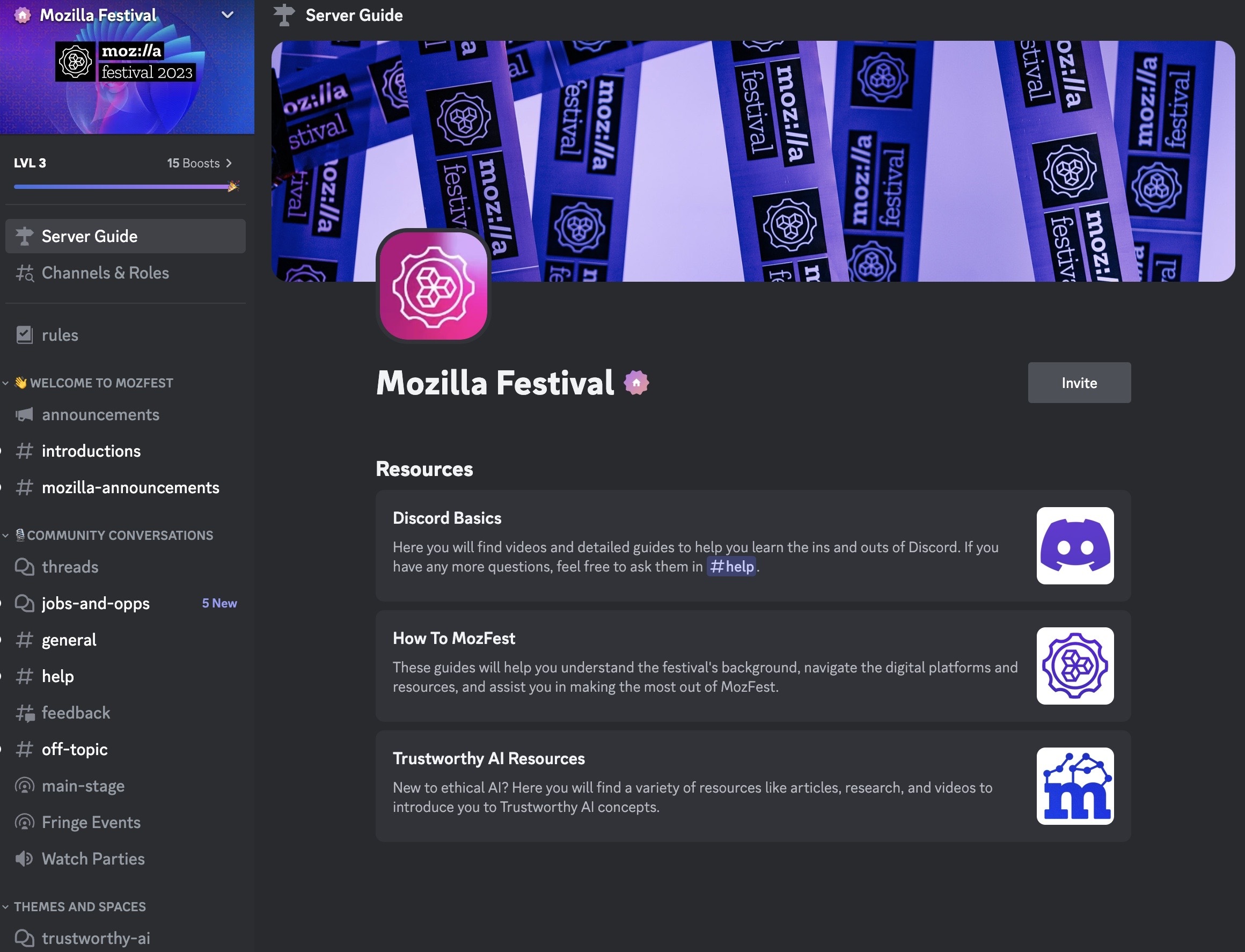
Task: Collapse the Community Conversations category
Action: pos(5,536)
